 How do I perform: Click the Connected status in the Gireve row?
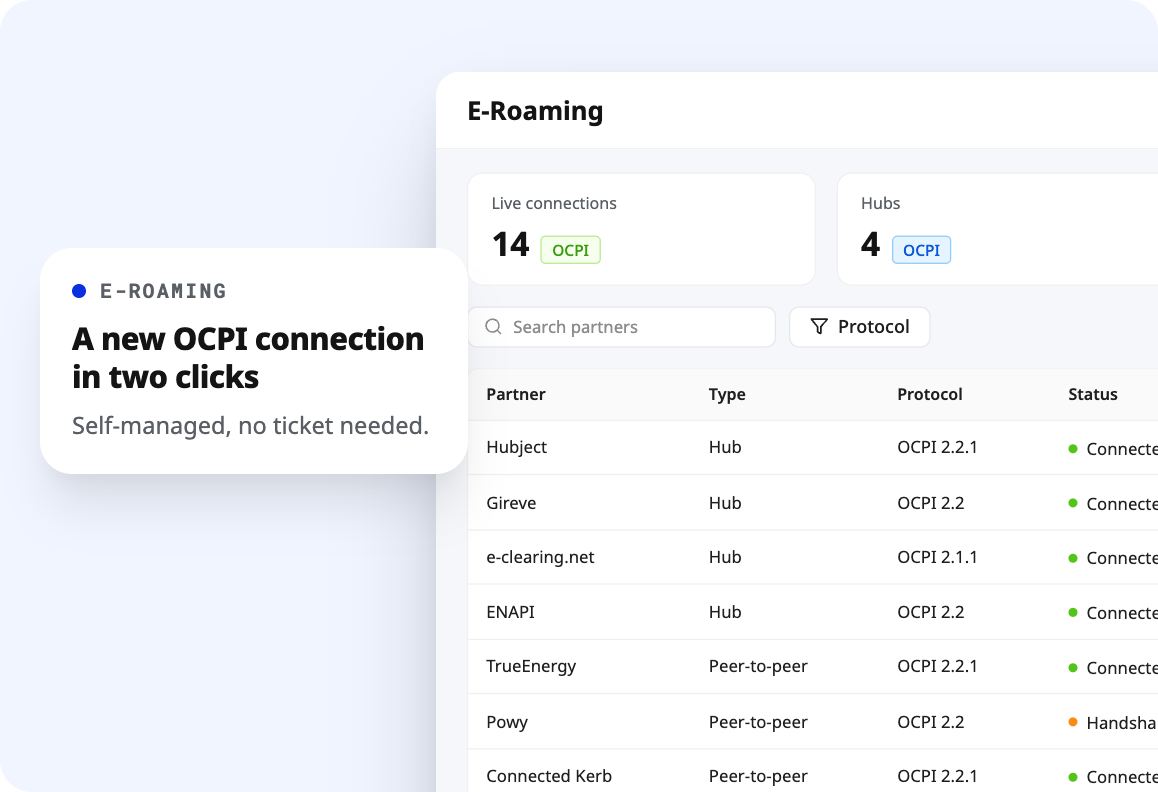pyautogui.click(x=1113, y=503)
